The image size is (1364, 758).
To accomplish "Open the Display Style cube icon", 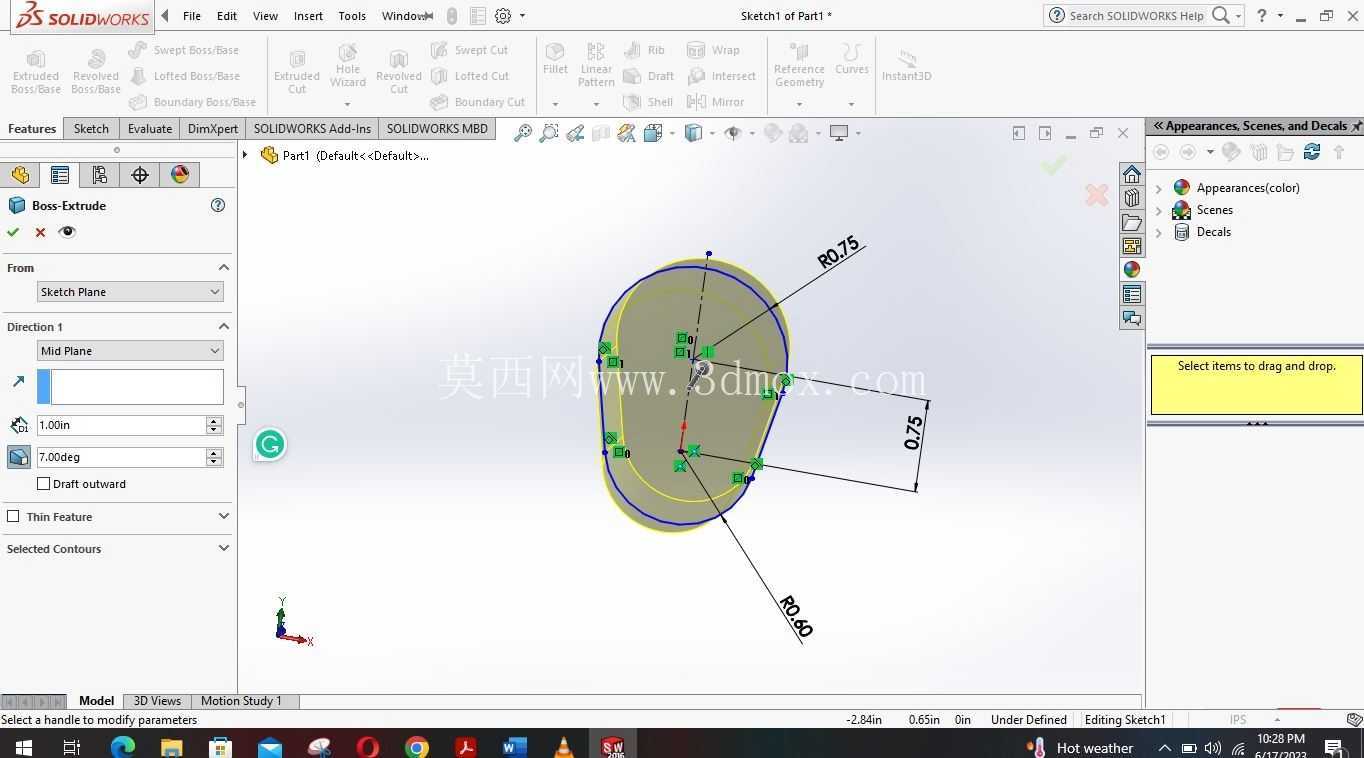I will click(x=693, y=133).
